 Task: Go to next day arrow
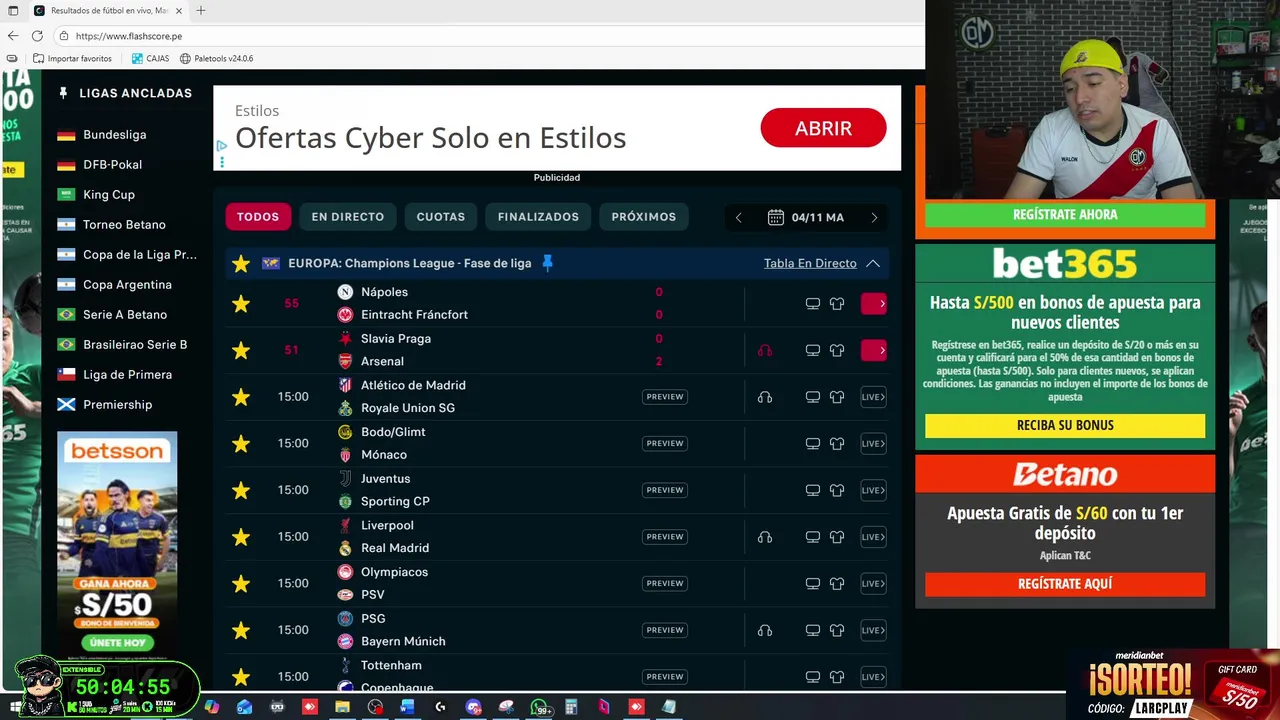[874, 217]
